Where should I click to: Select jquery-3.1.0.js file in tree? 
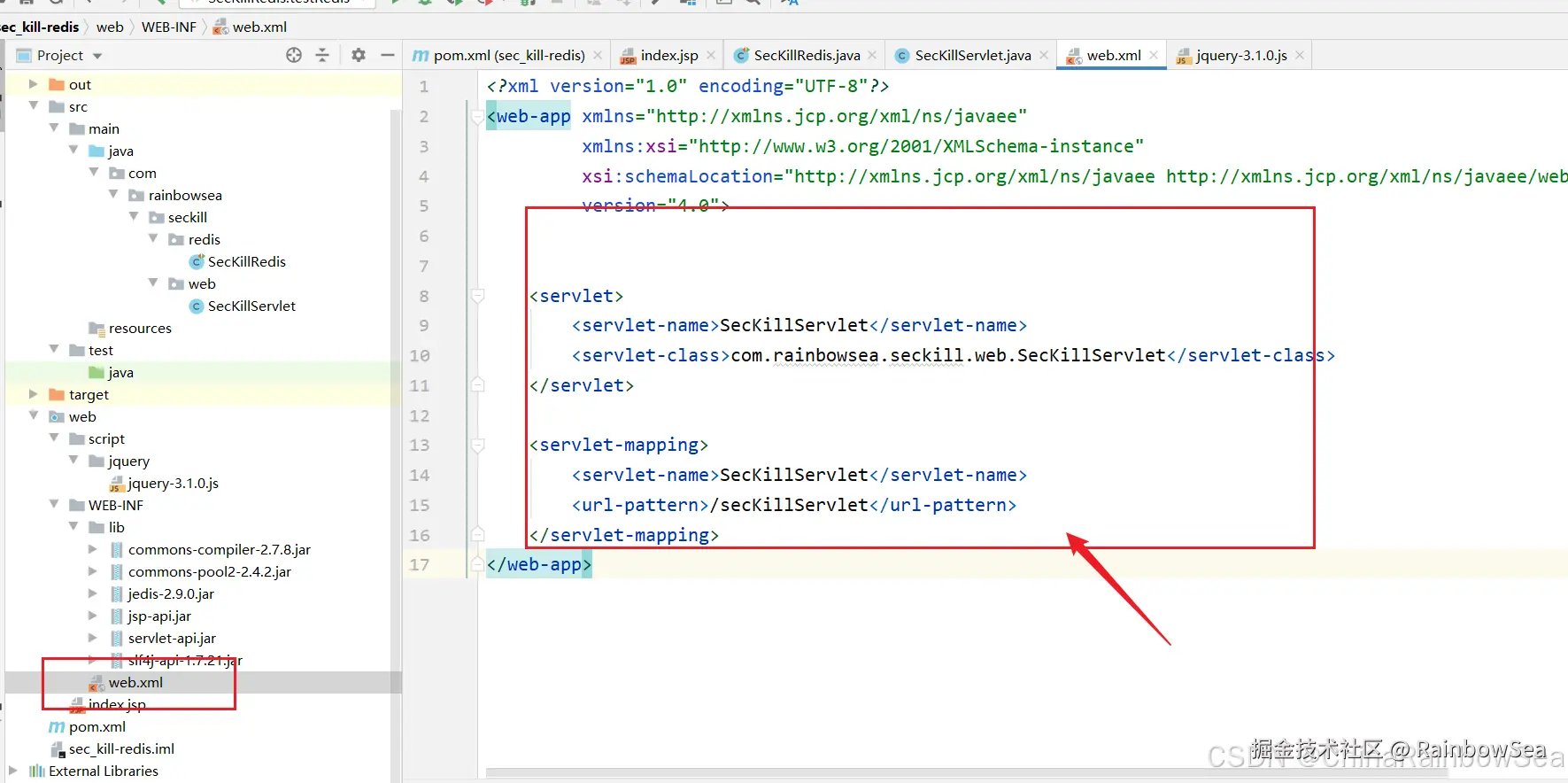coord(164,483)
